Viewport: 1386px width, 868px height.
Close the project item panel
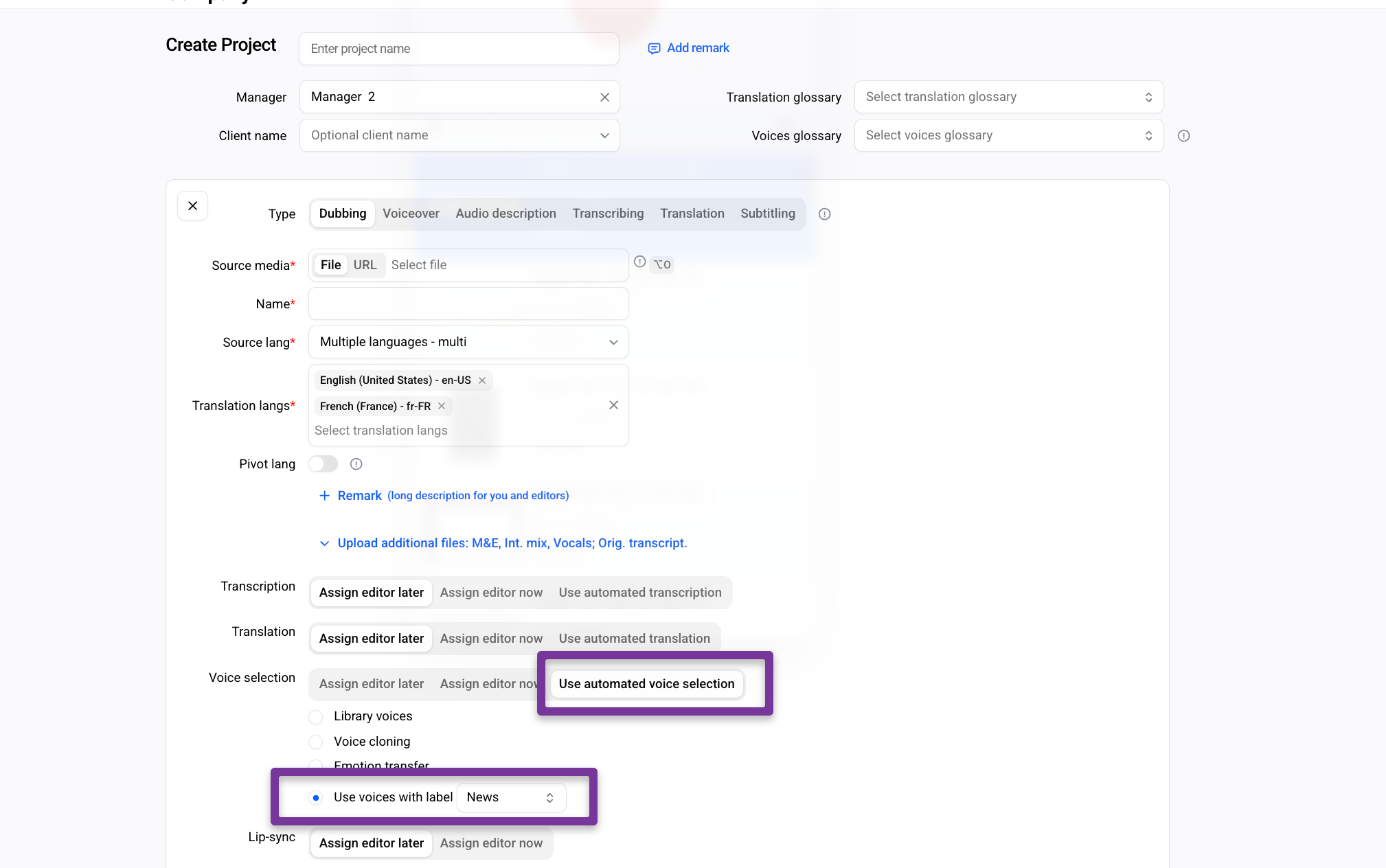coord(192,206)
